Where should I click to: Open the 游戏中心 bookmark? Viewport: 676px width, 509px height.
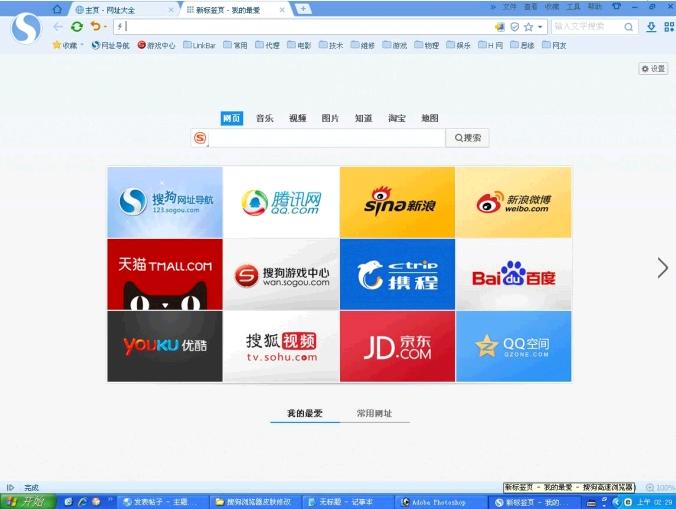[156, 45]
